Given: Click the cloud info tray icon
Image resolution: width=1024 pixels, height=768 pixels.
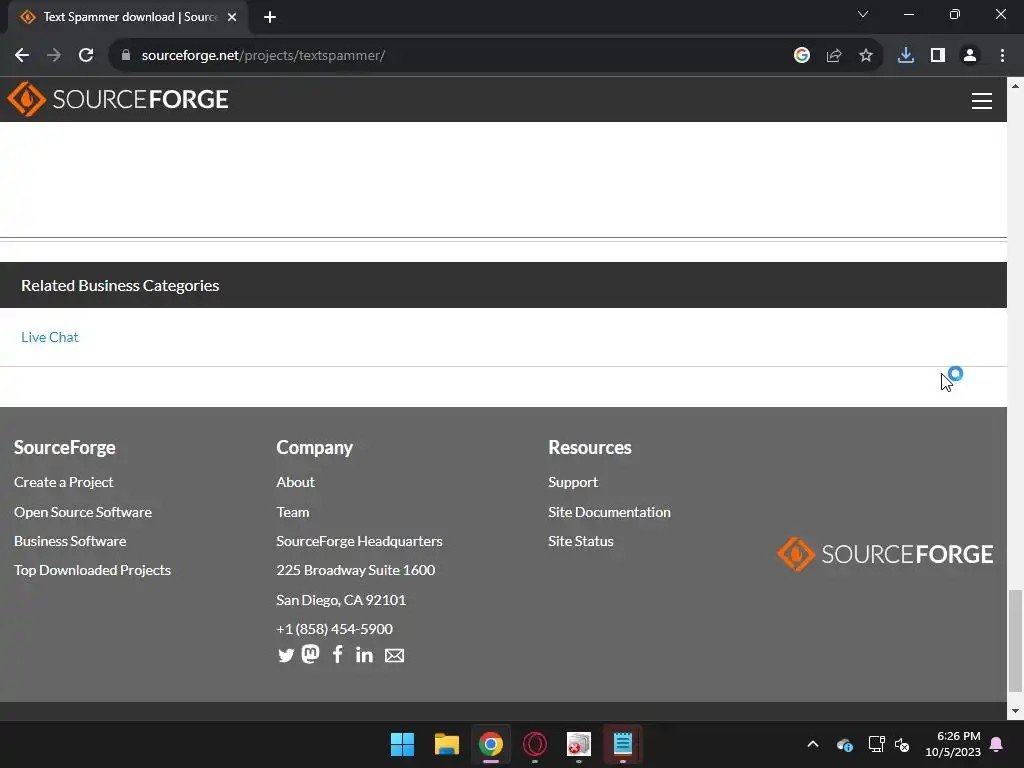Looking at the screenshot, I should (x=844, y=744).
